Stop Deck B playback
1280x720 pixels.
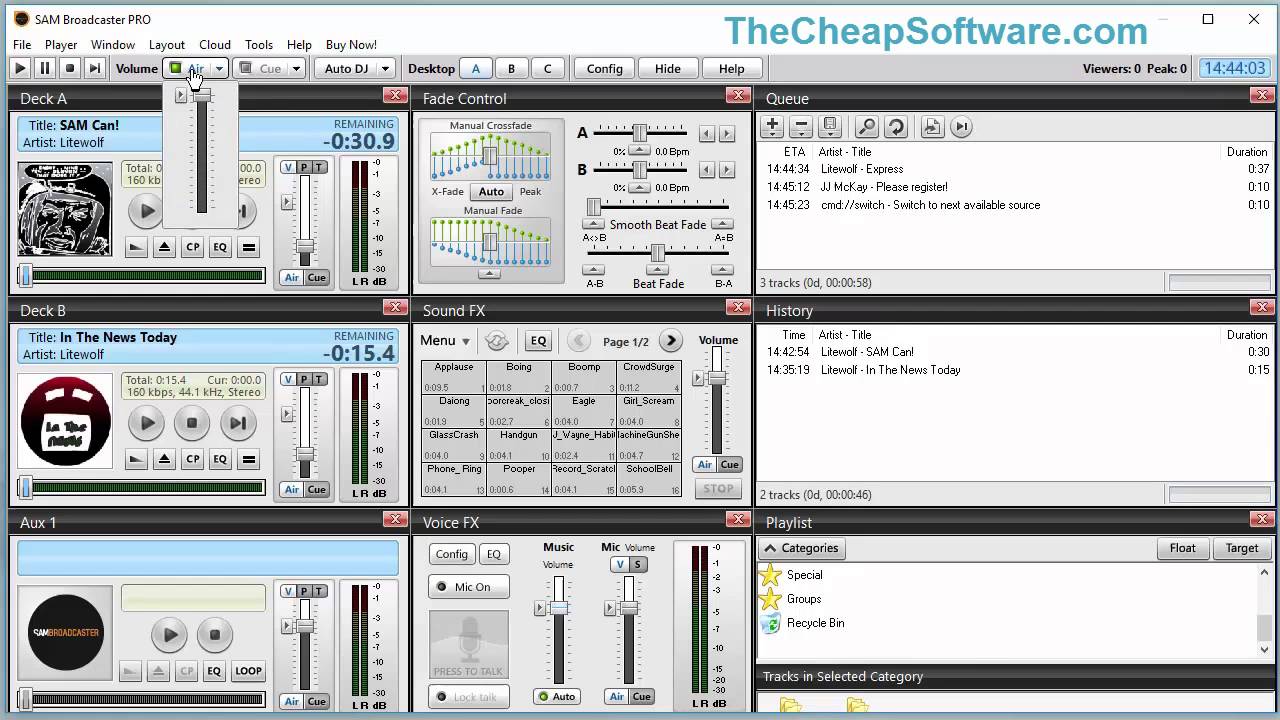click(x=192, y=423)
